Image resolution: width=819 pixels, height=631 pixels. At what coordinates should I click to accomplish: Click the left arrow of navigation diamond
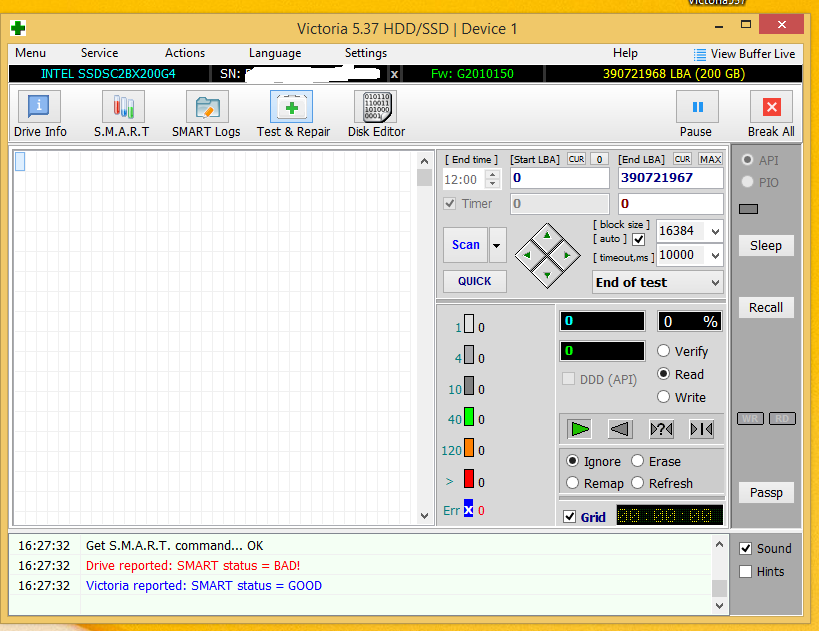(526, 255)
